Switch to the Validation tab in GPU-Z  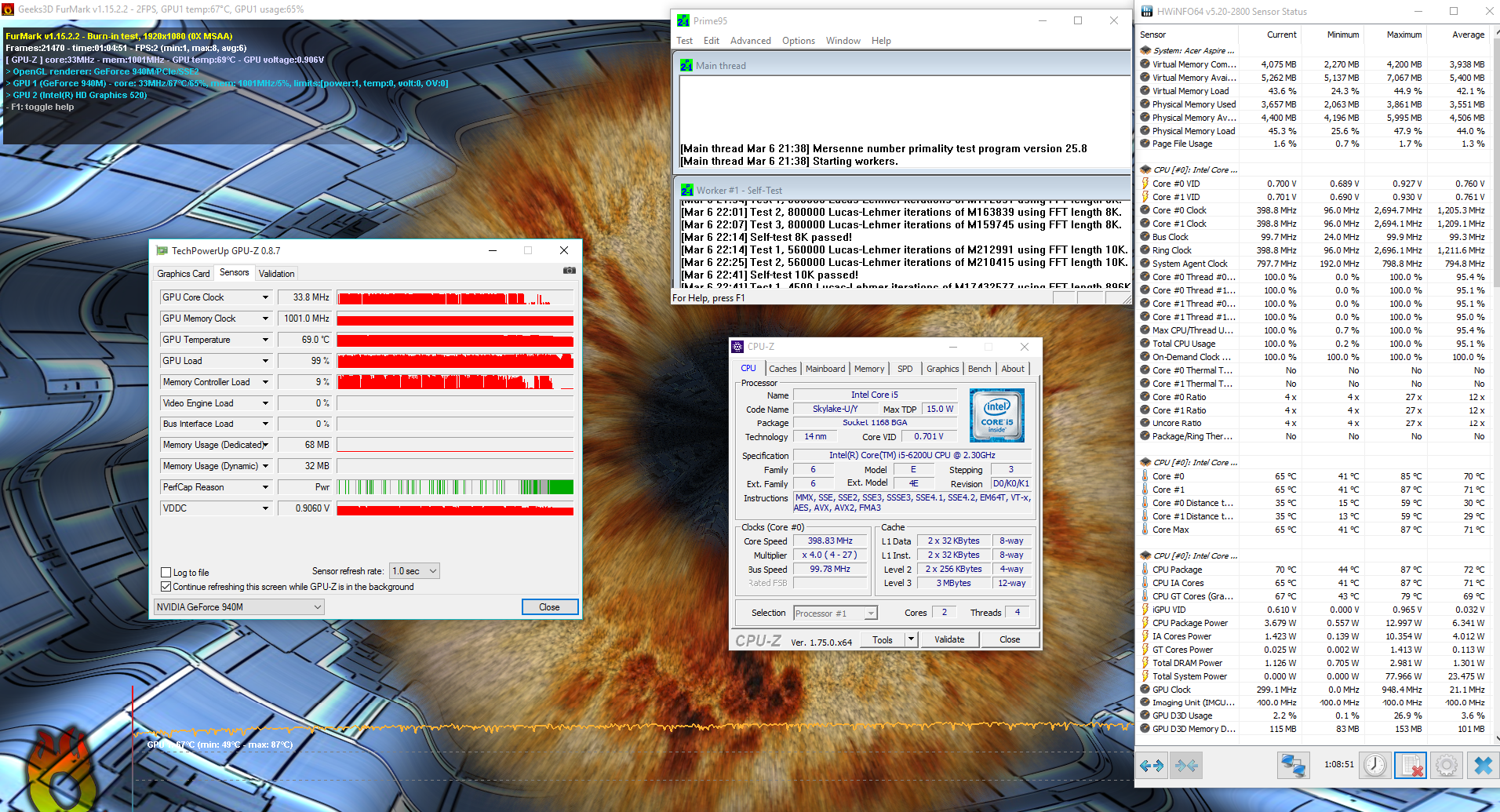[277, 274]
